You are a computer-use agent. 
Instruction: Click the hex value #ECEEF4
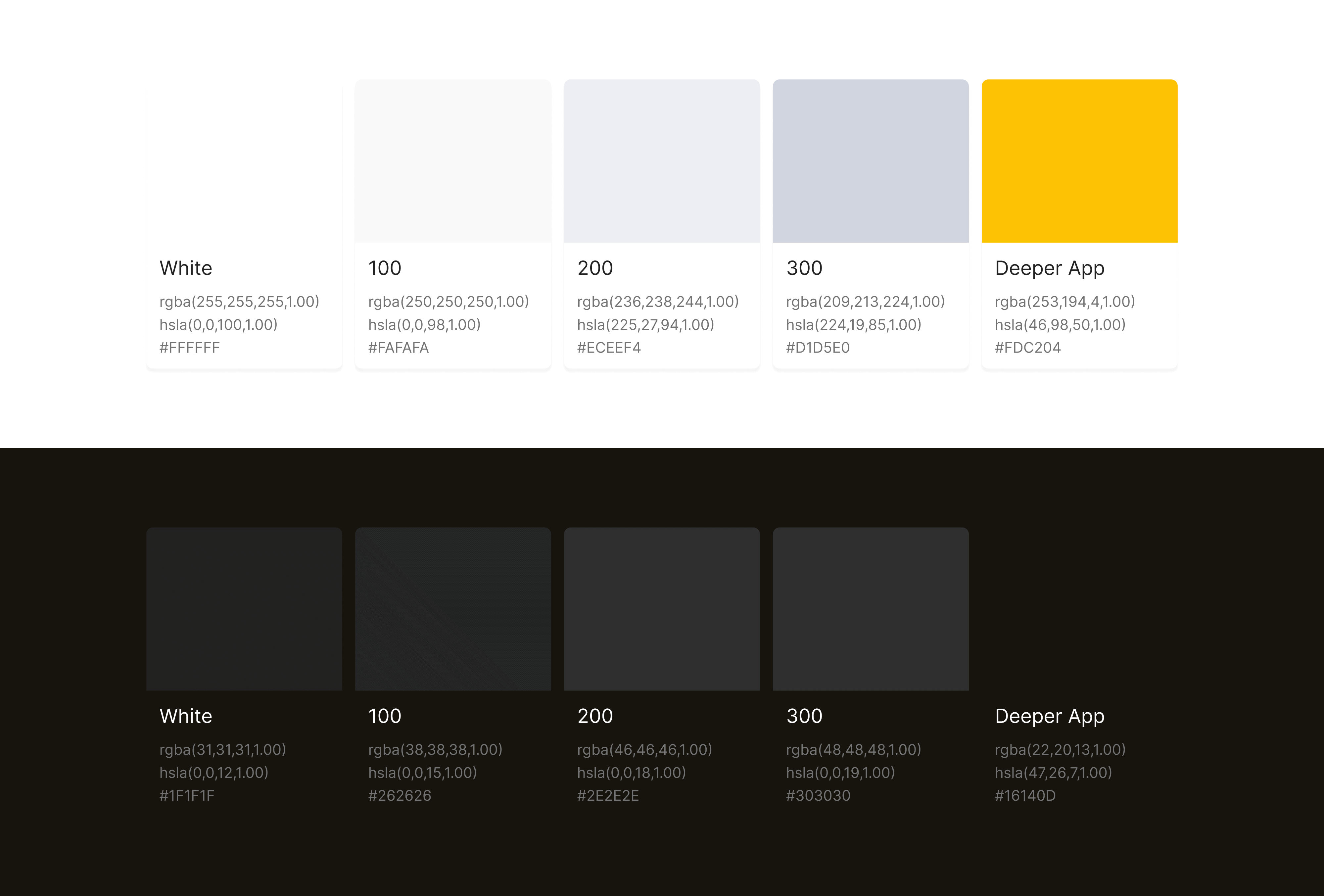[609, 348]
